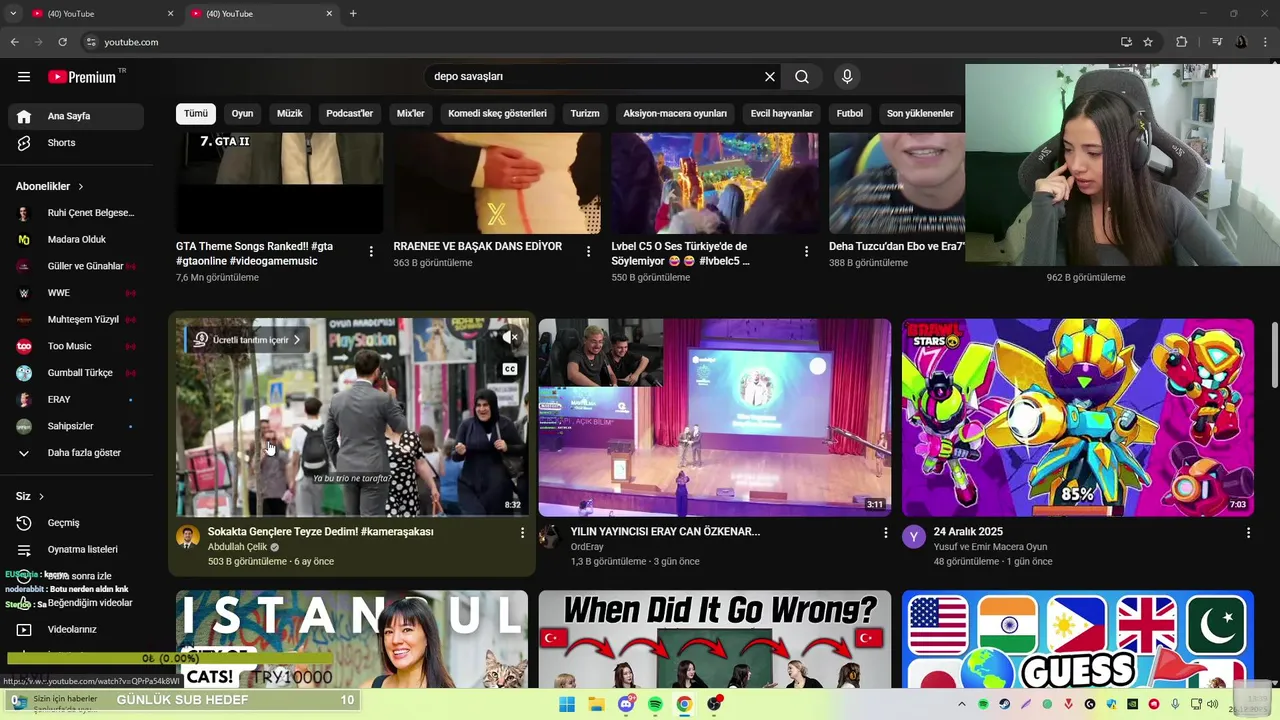The width and height of the screenshot is (1280, 720).
Task: Go to Ana Sayfa in the sidebar
Action: coord(76,116)
